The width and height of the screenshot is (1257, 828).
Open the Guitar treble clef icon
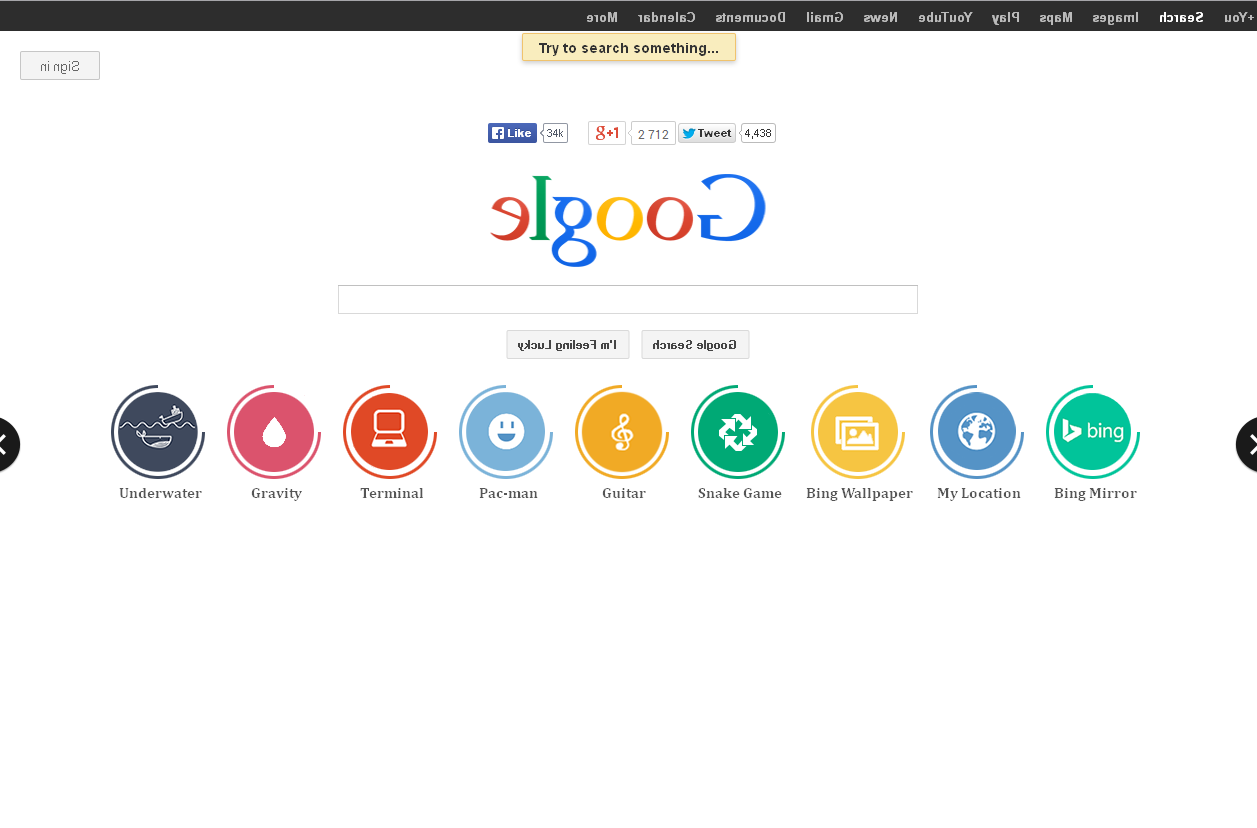(x=622, y=432)
